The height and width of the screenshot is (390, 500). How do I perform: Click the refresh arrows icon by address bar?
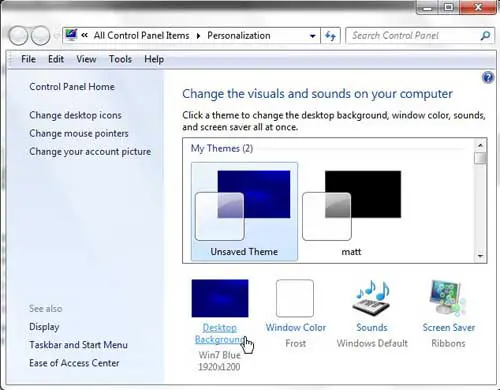[x=330, y=36]
